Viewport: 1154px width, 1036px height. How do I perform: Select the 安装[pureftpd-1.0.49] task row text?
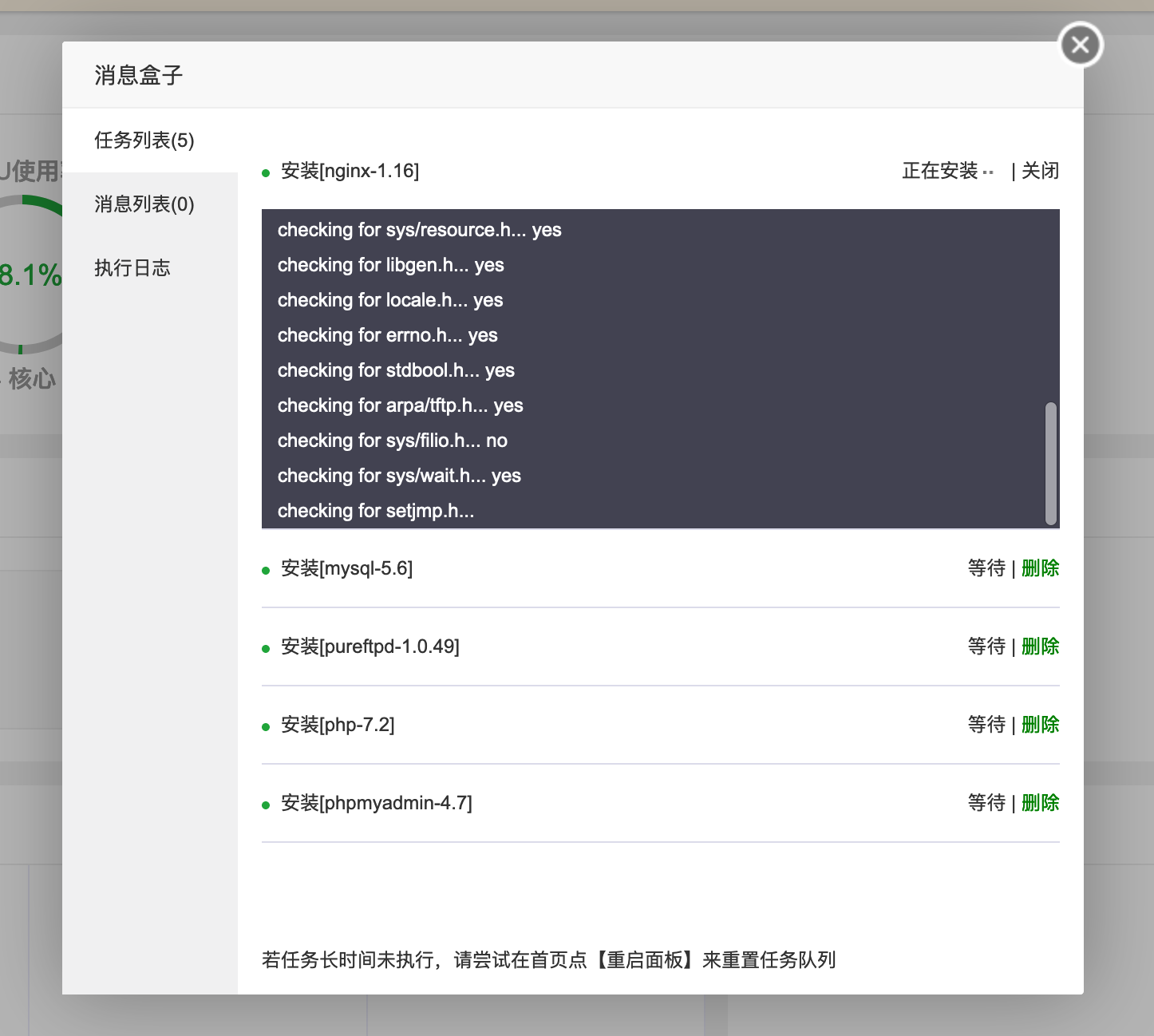click(370, 647)
